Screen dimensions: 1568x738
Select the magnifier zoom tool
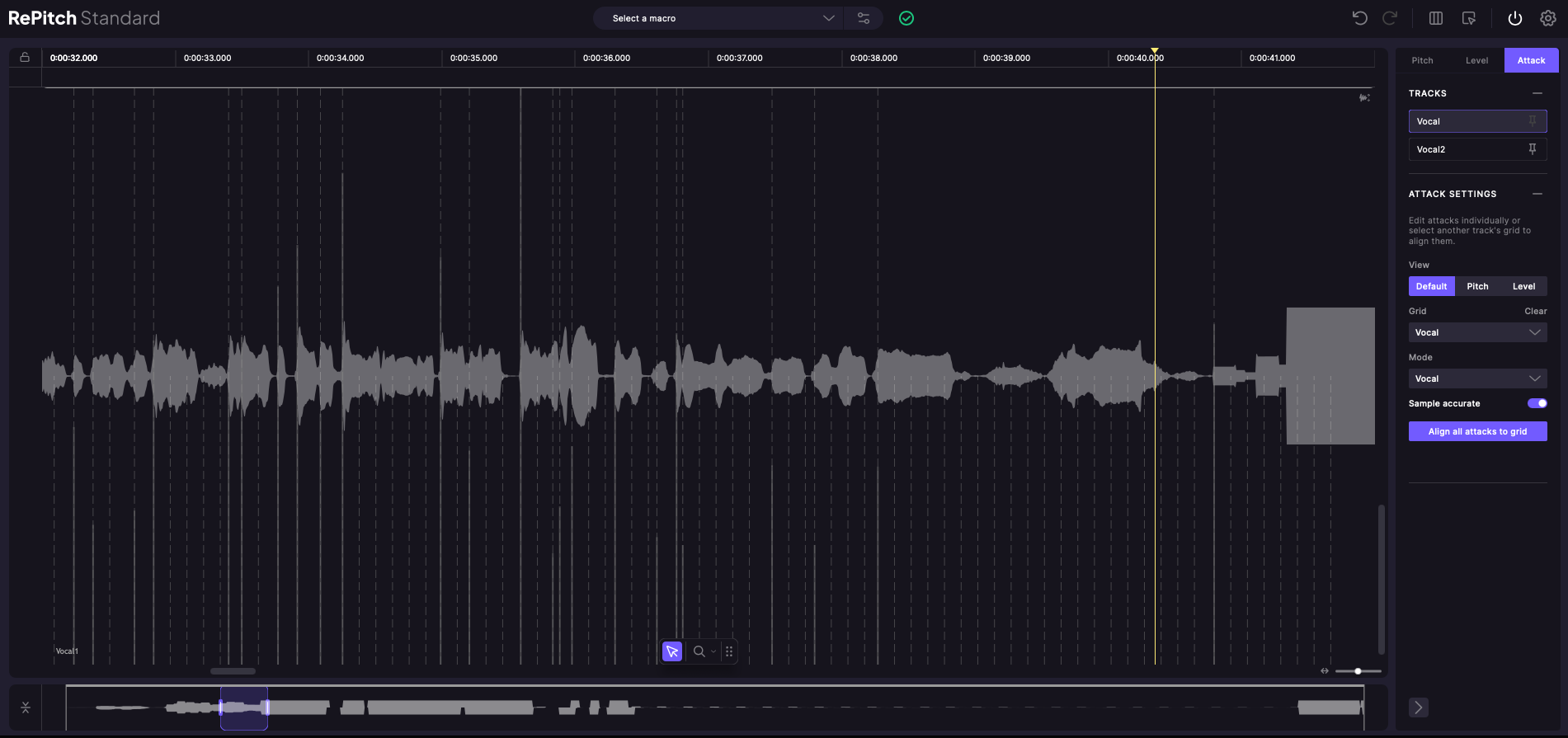pos(699,651)
